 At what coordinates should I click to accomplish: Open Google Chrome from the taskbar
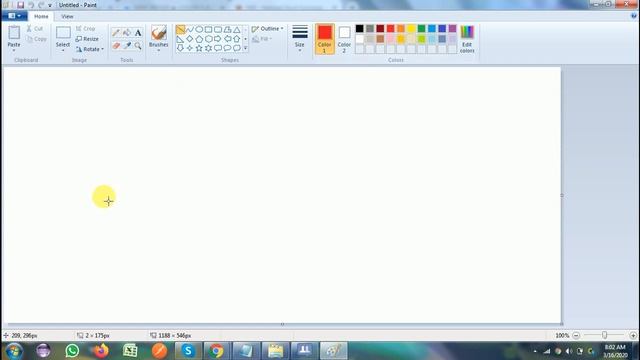pos(217,351)
